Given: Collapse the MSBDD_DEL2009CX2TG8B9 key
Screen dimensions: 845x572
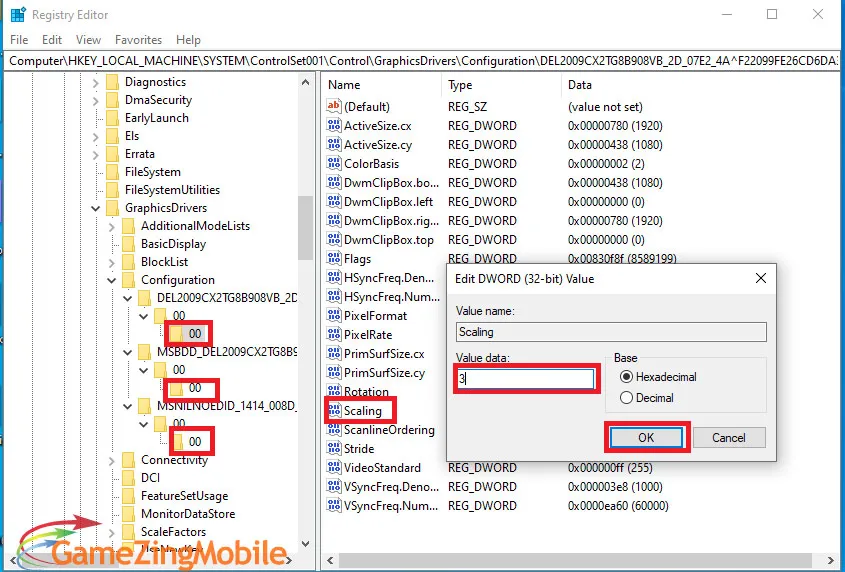Looking at the screenshot, I should [x=128, y=353].
